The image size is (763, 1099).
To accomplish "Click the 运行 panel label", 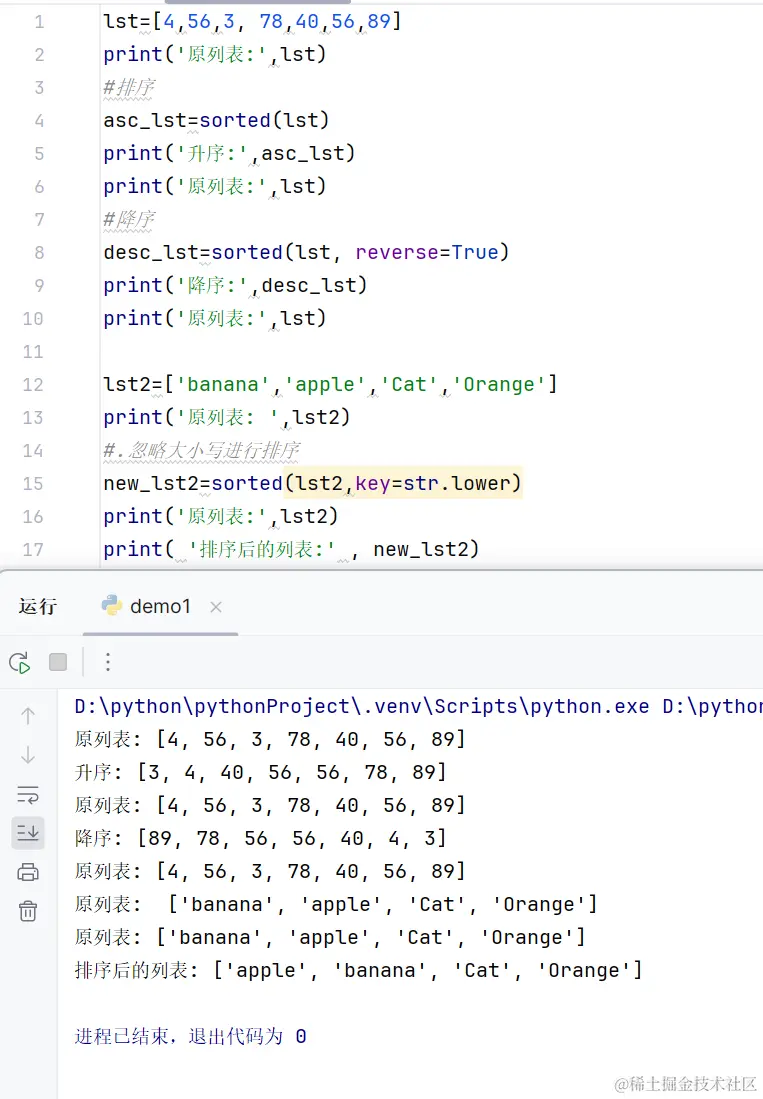I will click(38, 606).
